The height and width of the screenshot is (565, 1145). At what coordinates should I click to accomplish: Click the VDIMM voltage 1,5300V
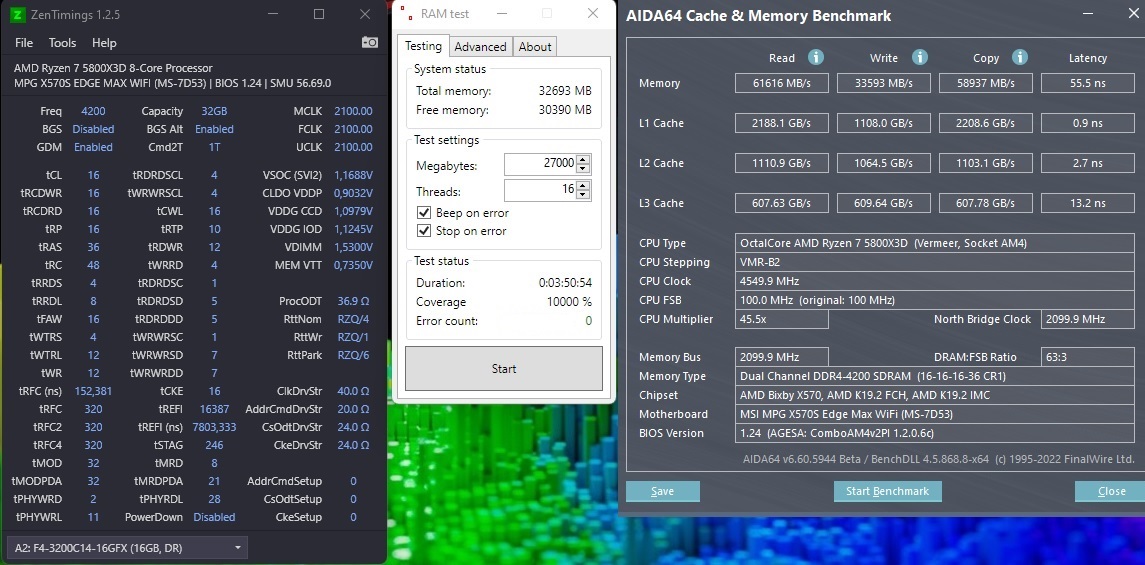(353, 247)
